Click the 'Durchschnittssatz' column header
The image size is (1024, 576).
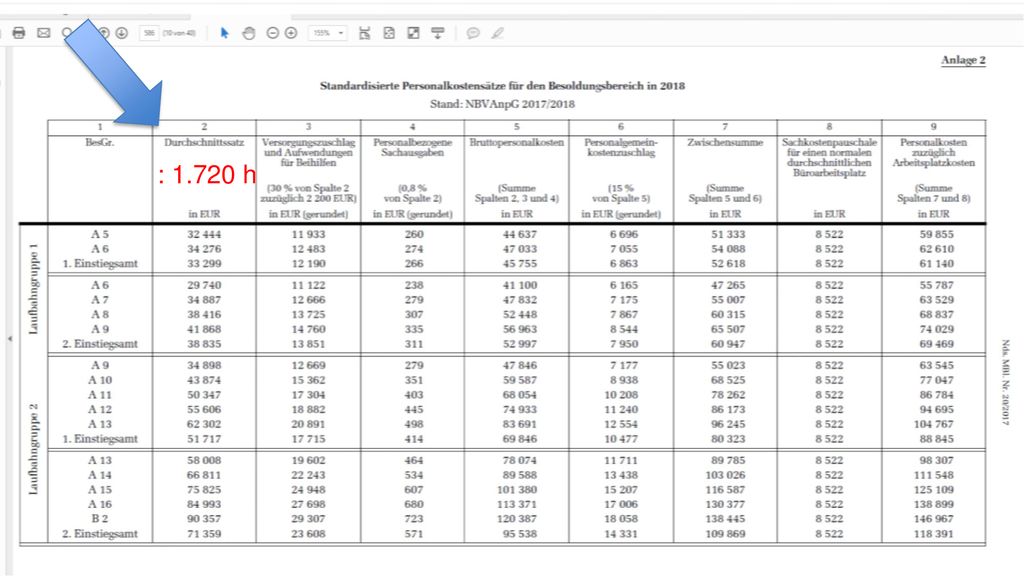(204, 142)
